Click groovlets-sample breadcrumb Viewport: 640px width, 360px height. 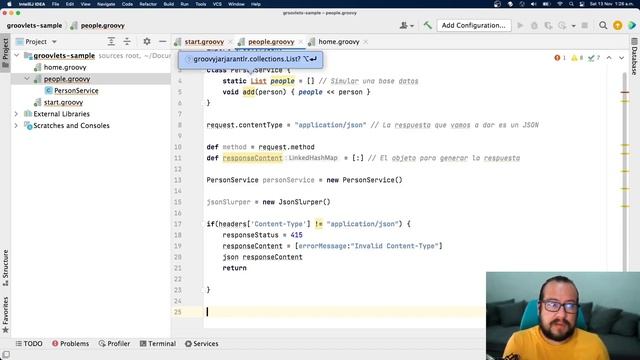[34, 25]
